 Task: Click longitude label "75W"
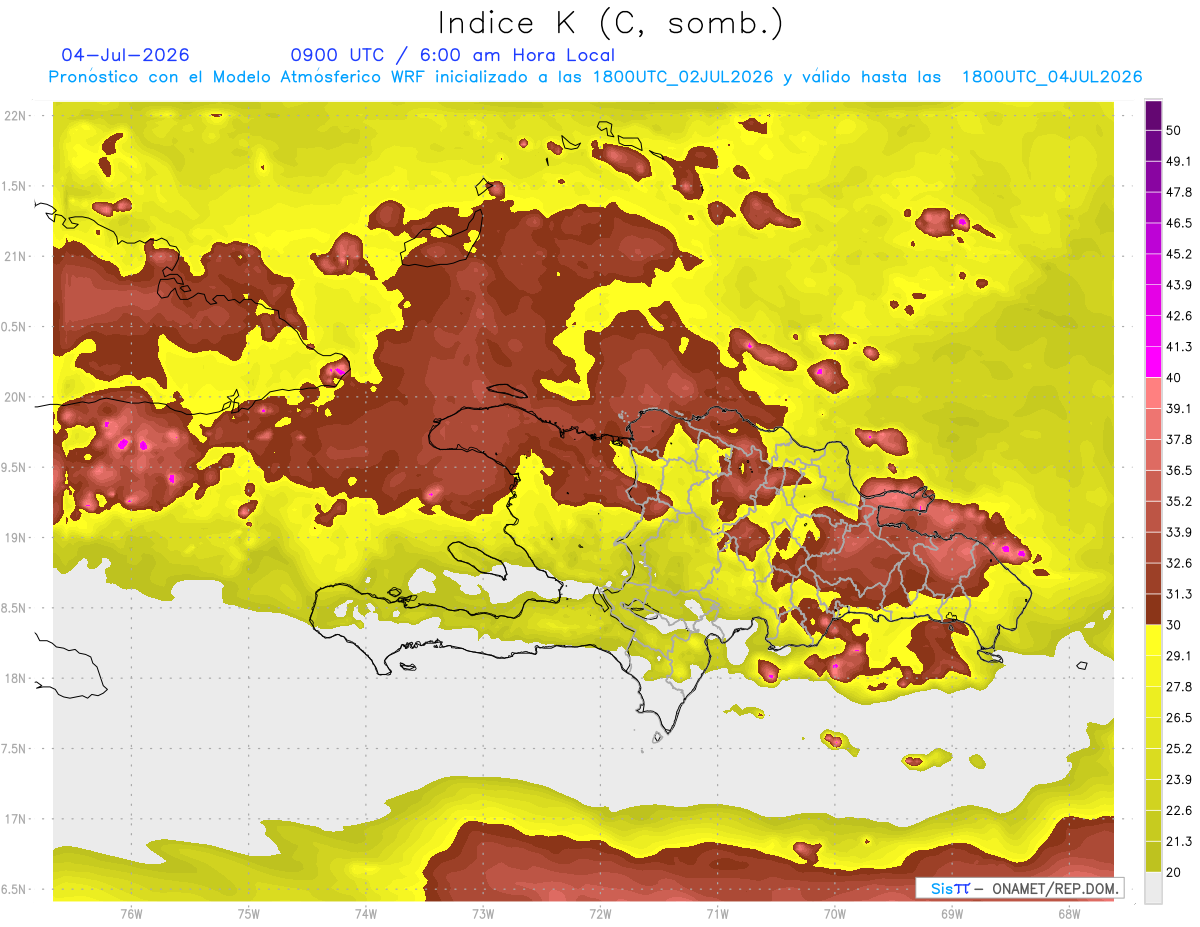(x=249, y=914)
